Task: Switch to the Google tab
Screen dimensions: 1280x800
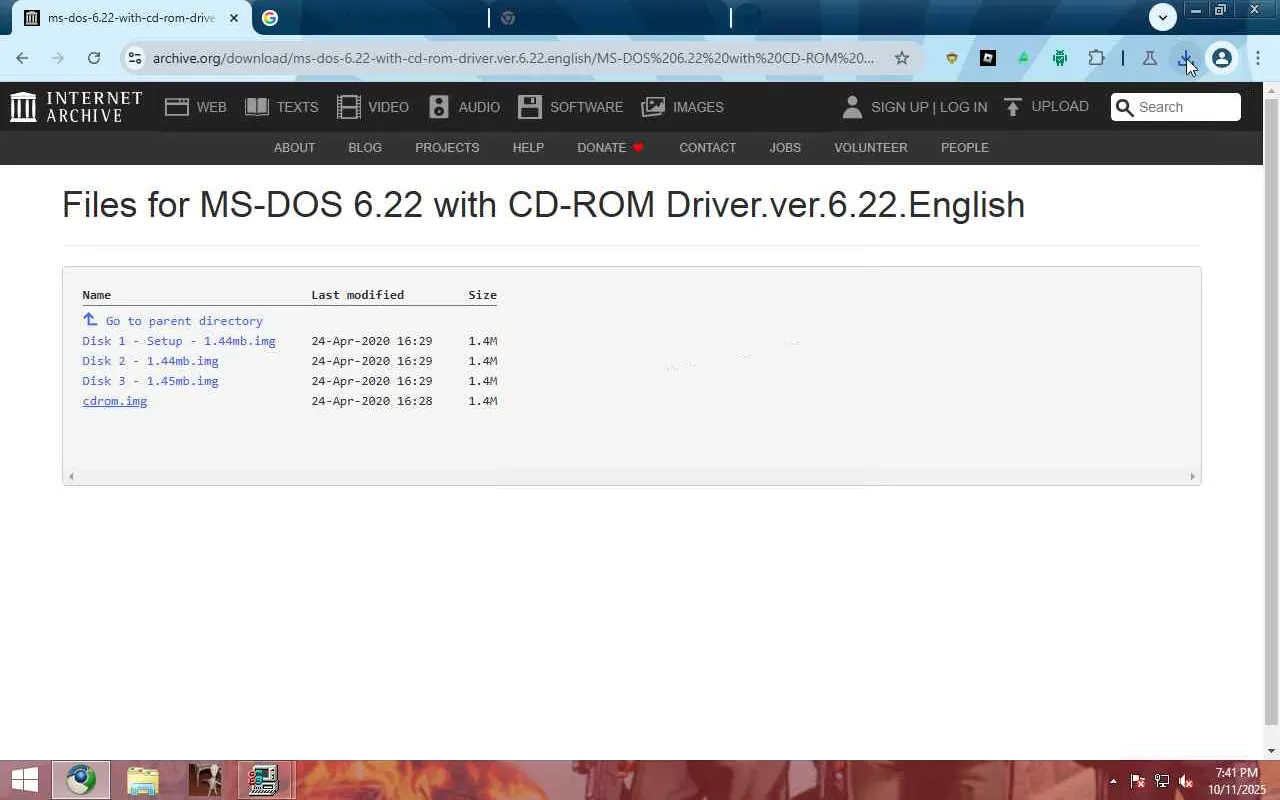Action: (x=368, y=18)
